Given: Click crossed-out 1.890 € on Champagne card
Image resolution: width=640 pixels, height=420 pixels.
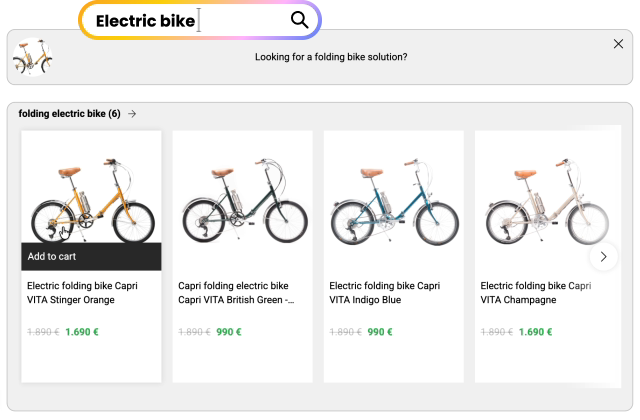Looking at the screenshot, I should pyautogui.click(x=497, y=332).
